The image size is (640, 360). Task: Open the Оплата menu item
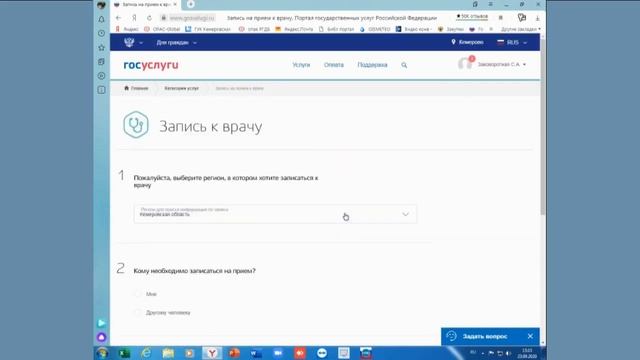(334, 65)
